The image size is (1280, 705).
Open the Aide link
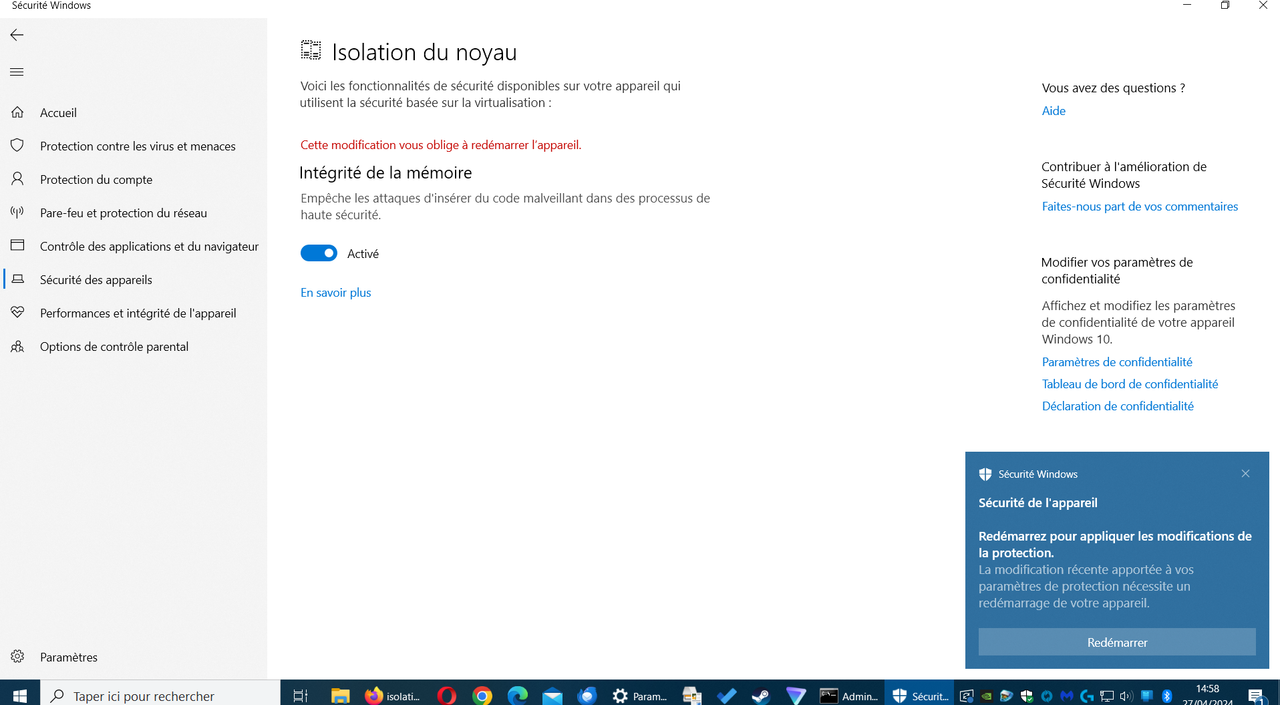[1054, 111]
